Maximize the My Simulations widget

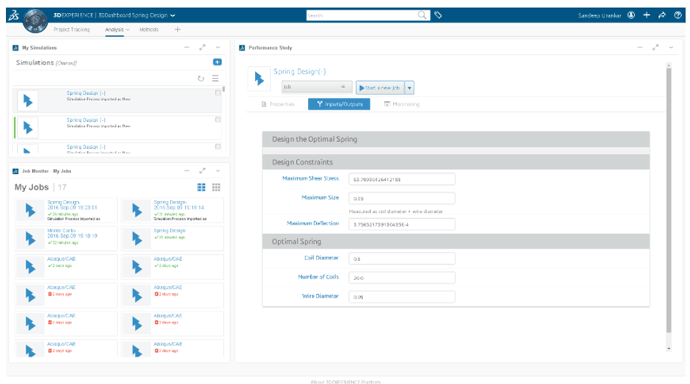[x=202, y=47]
